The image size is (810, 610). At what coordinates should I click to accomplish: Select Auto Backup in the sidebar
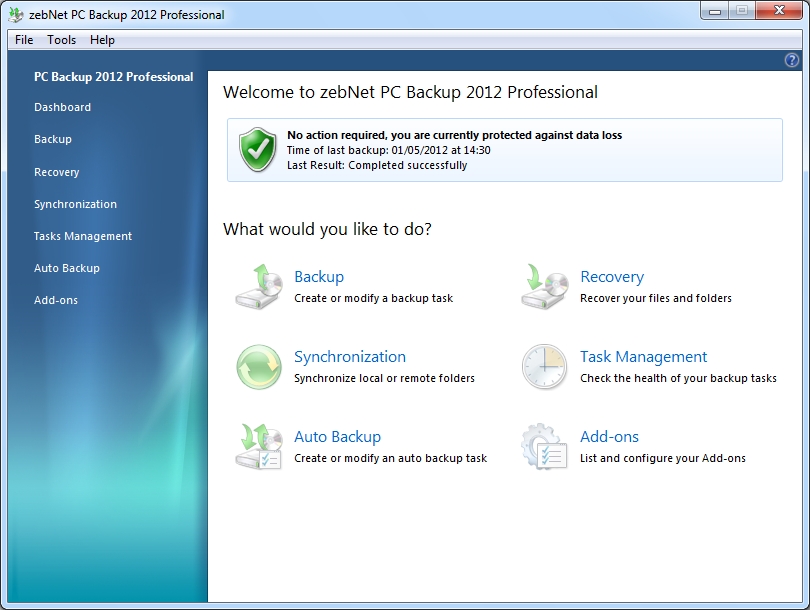(67, 268)
